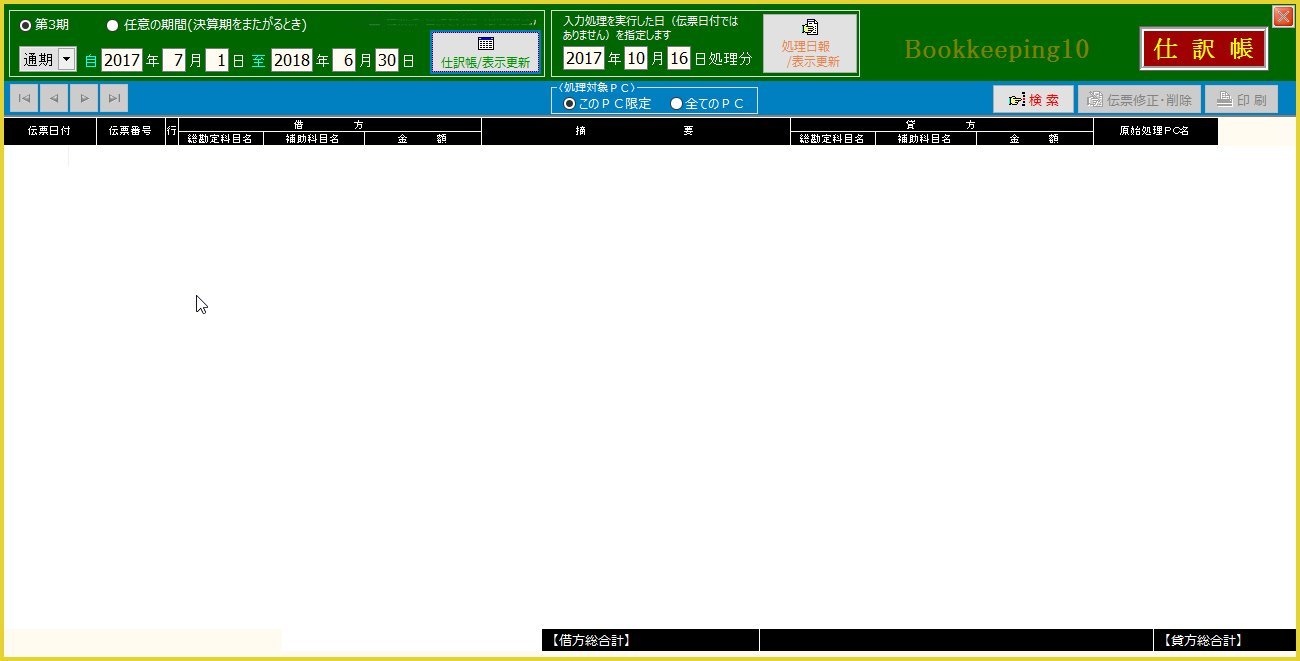
Task: Click 仕訳帳/表示更新 refresh button
Action: (x=485, y=52)
